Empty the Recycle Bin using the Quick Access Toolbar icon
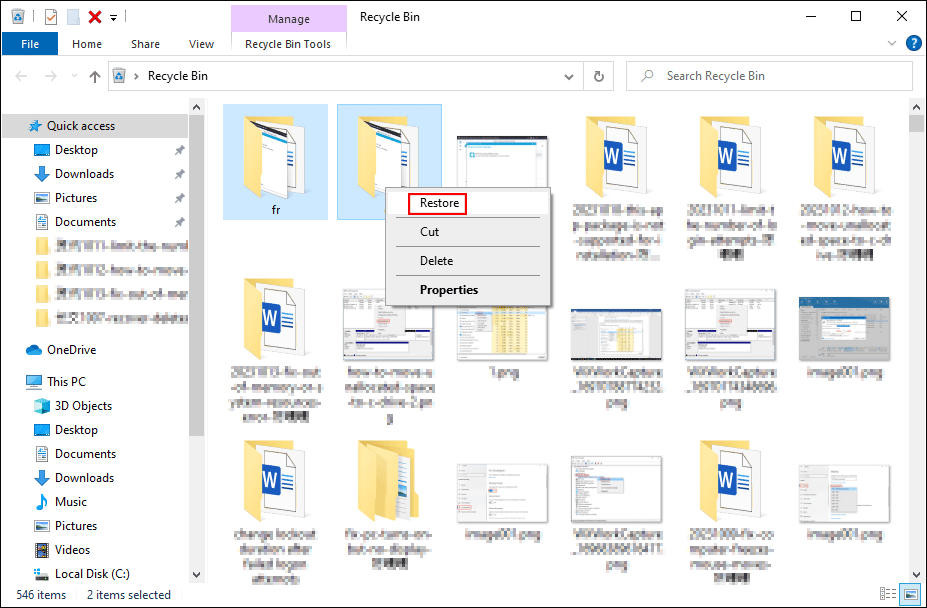The width and height of the screenshot is (927, 608). click(x=17, y=16)
